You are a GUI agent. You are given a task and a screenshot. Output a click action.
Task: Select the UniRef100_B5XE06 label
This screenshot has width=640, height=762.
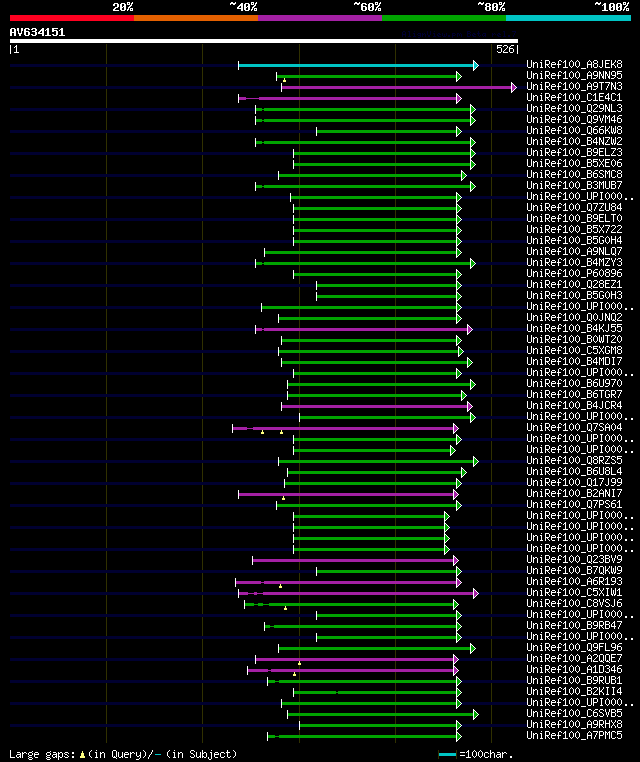pyautogui.click(x=574, y=163)
